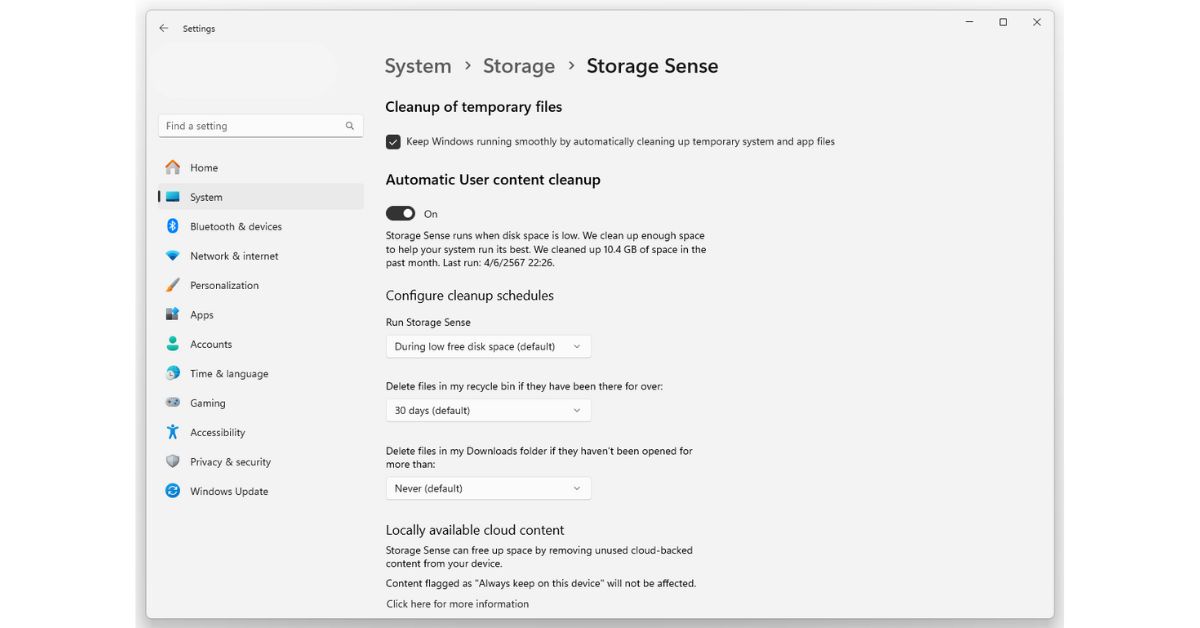Screen dimensions: 1200x628
Task: Go to Privacy & security settings
Action: click(261, 462)
